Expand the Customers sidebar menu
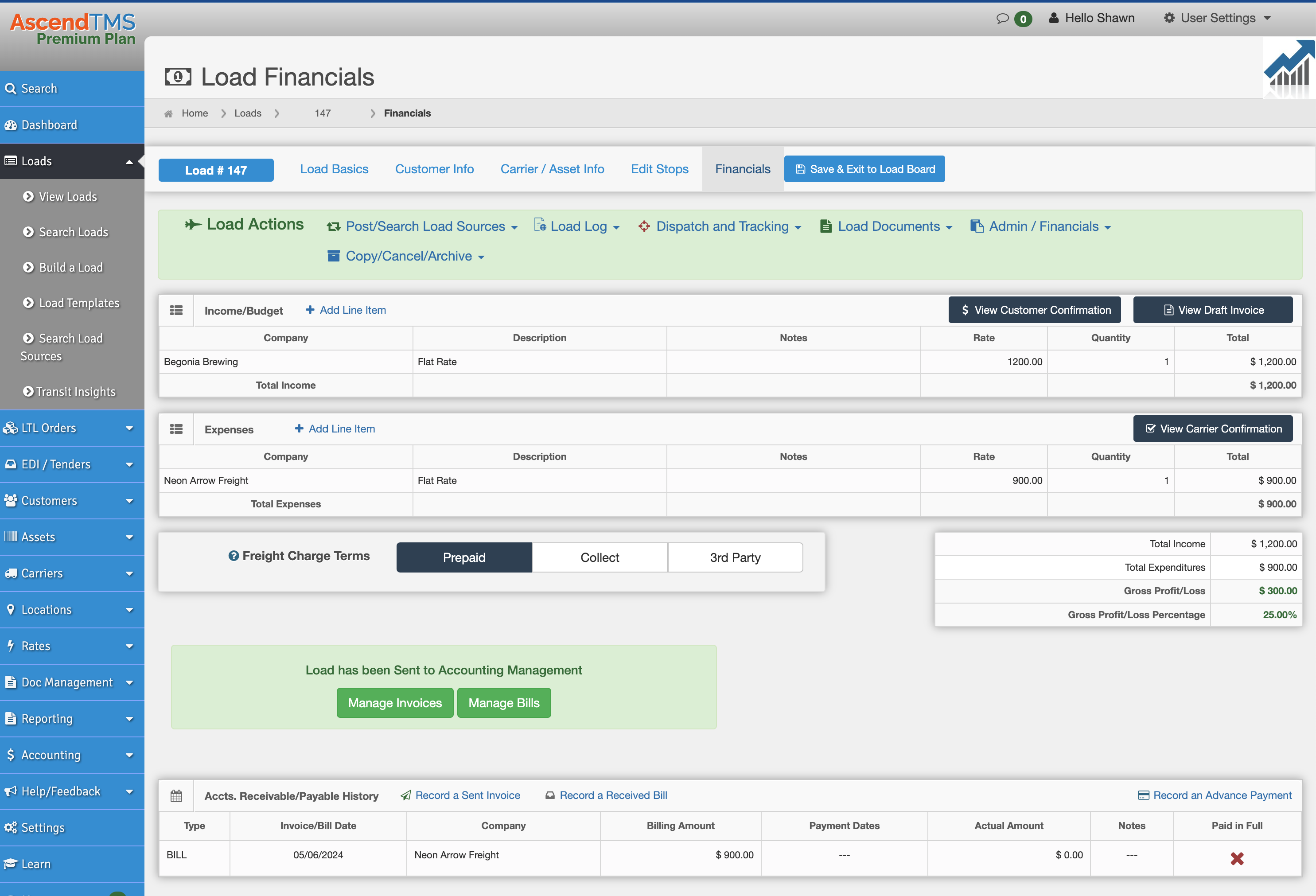The height and width of the screenshot is (896, 1316). click(72, 501)
